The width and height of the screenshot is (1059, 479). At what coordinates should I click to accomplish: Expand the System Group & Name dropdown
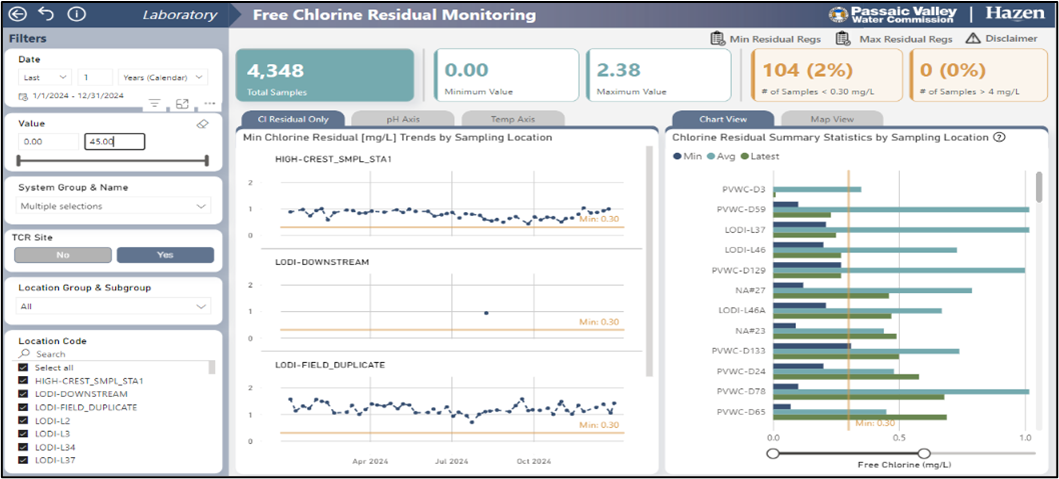(x=114, y=206)
